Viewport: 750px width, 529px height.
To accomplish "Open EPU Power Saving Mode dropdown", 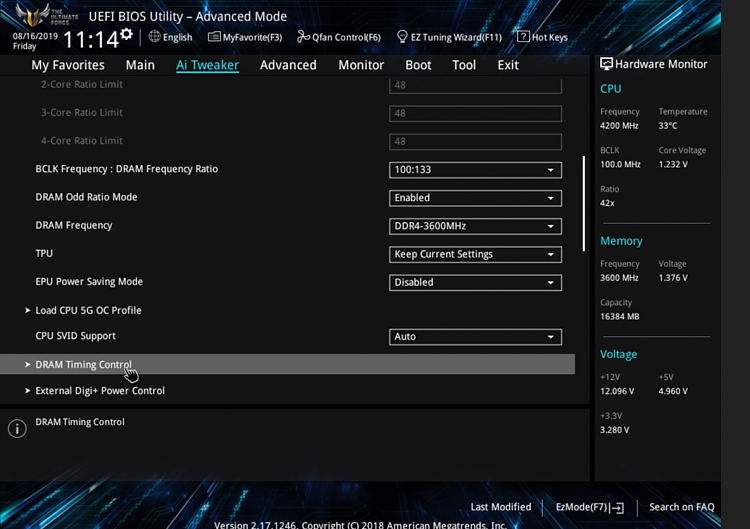I will pyautogui.click(x=475, y=283).
